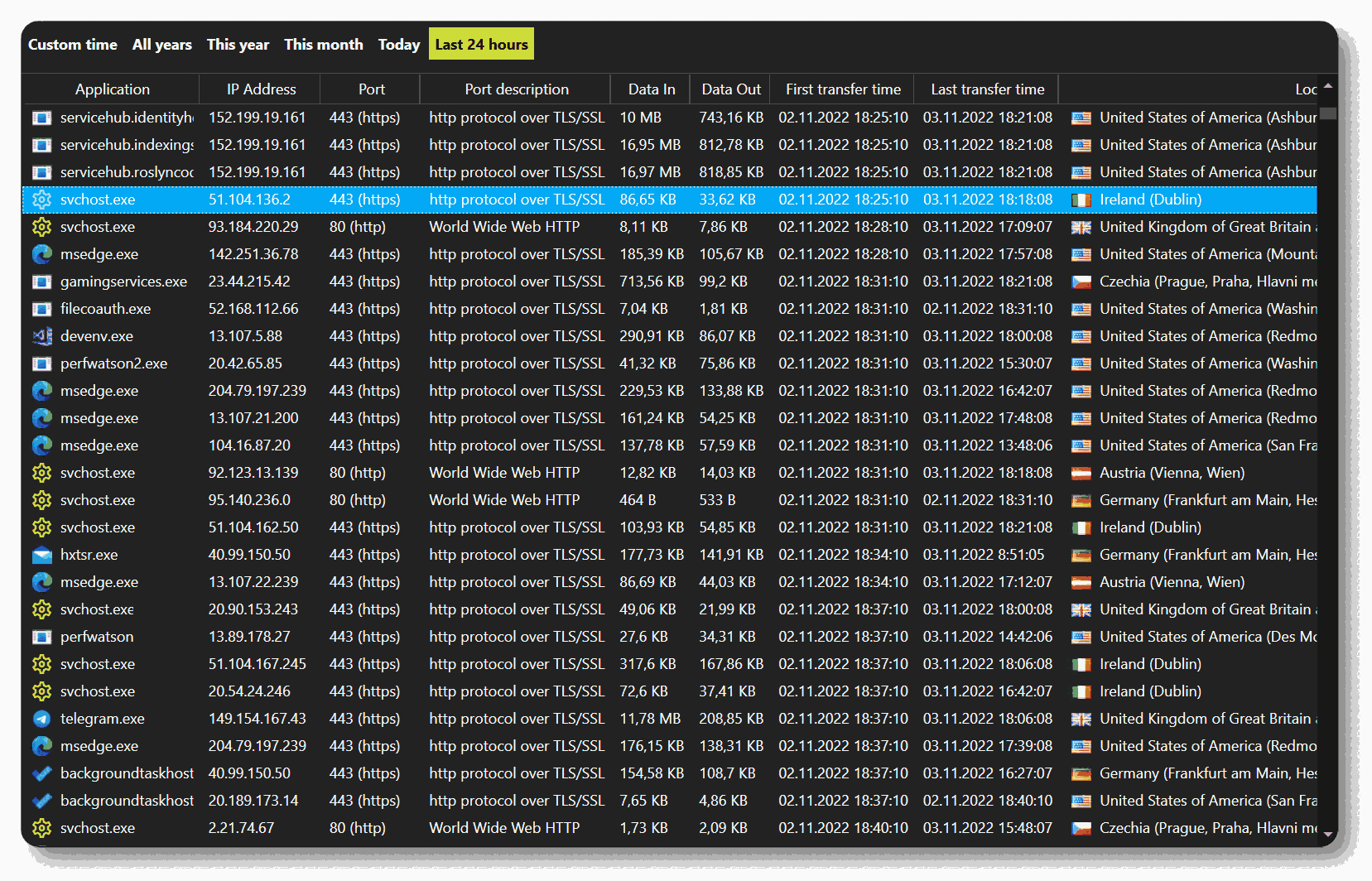Click the IP Address column header

[x=259, y=89]
